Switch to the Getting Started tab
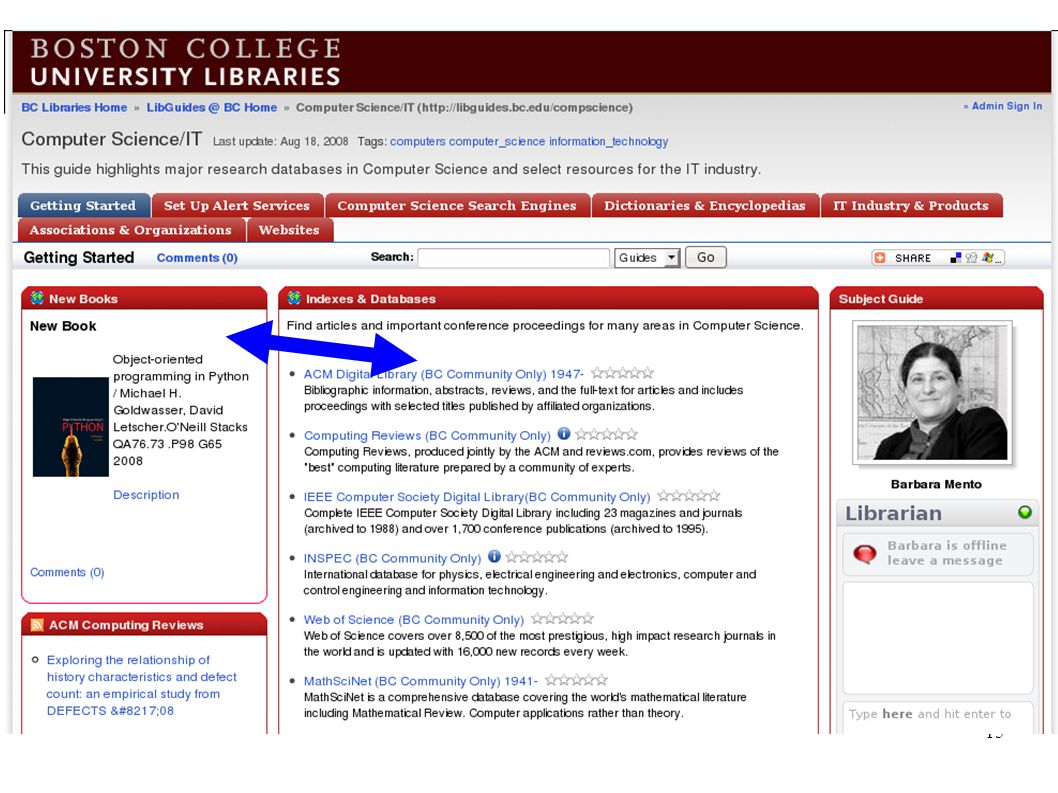The width and height of the screenshot is (1058, 793). pos(83,206)
